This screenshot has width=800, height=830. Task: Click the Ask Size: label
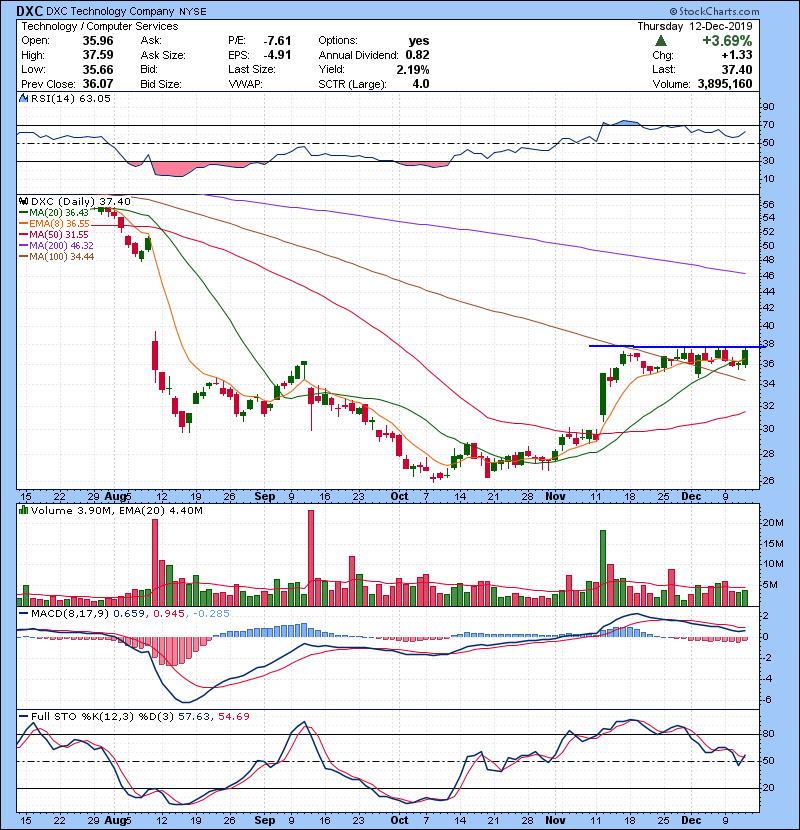tap(163, 55)
